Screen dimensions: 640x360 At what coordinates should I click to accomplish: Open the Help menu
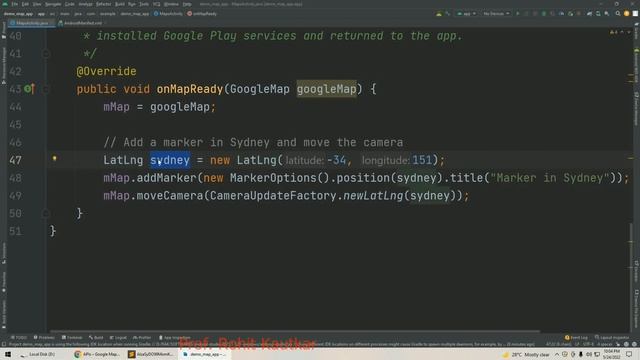187,4
